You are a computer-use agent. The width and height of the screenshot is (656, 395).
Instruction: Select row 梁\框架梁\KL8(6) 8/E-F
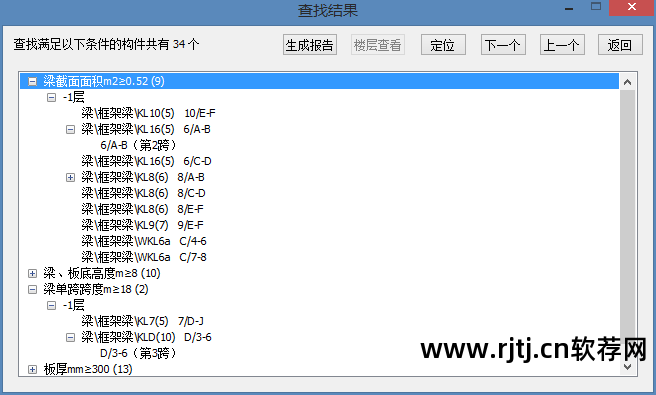click(142, 209)
